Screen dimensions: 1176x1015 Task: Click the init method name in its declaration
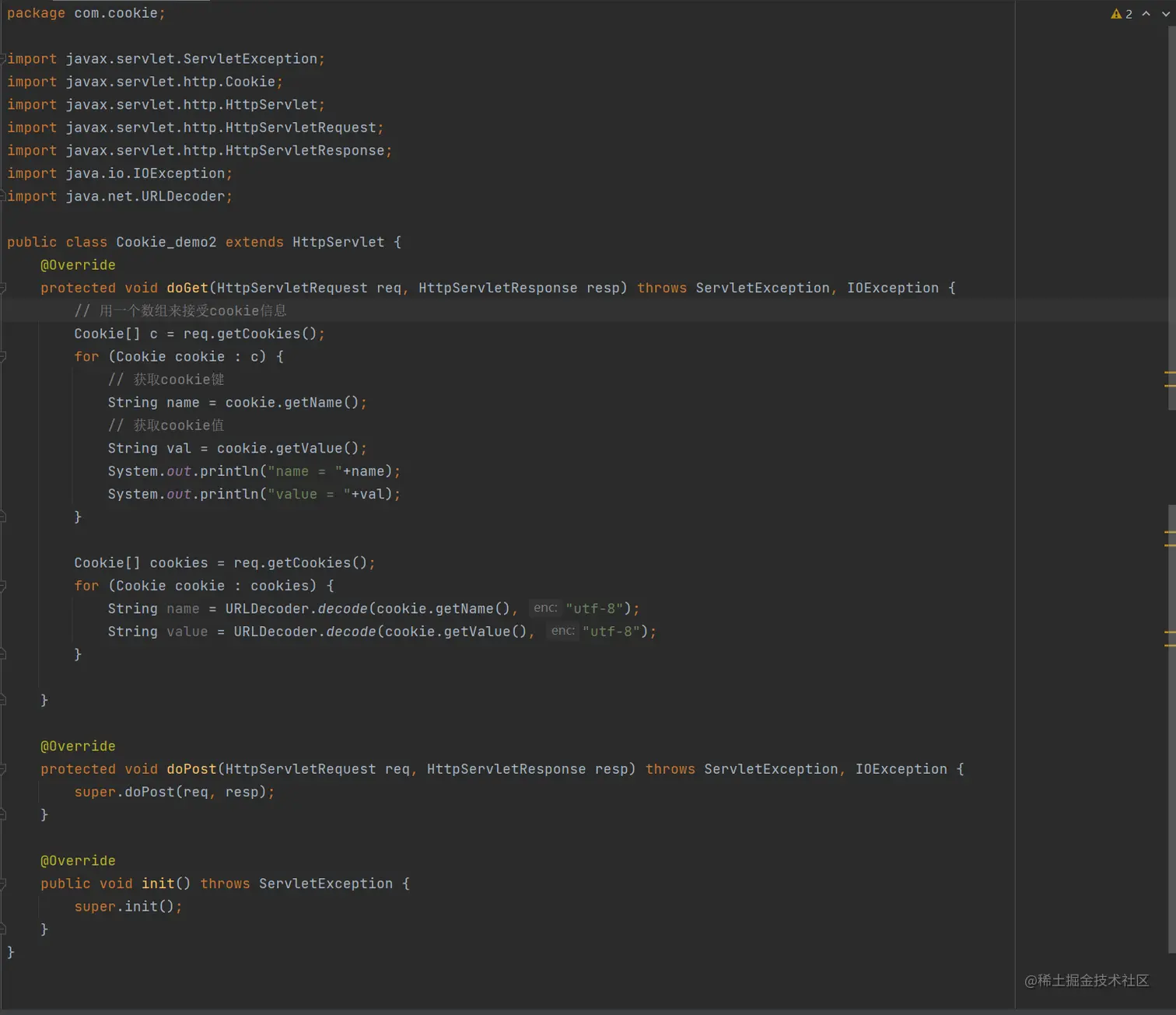[x=158, y=884]
